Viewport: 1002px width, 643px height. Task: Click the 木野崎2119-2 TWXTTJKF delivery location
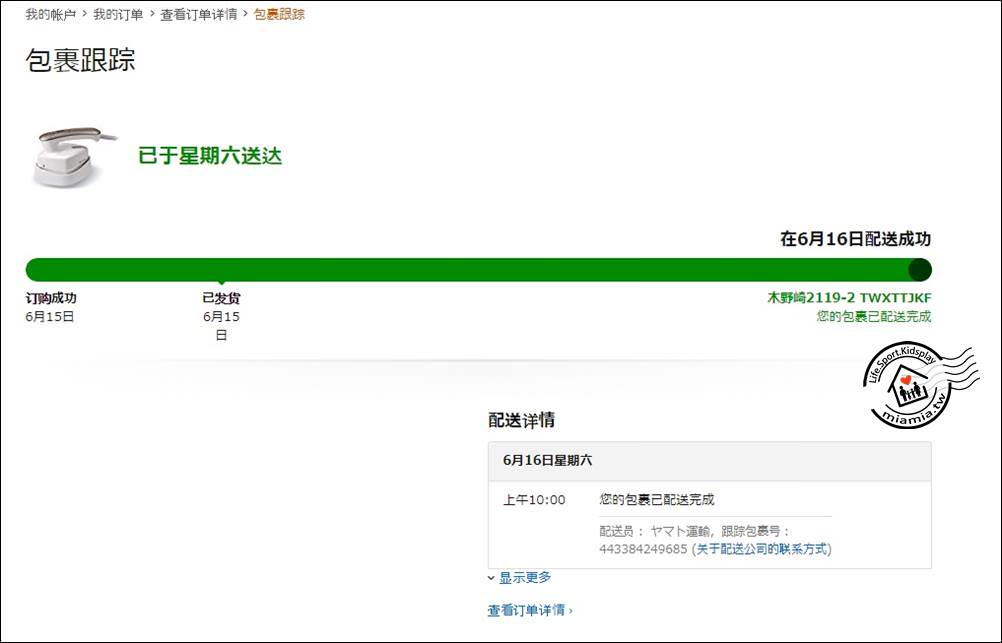click(x=849, y=298)
